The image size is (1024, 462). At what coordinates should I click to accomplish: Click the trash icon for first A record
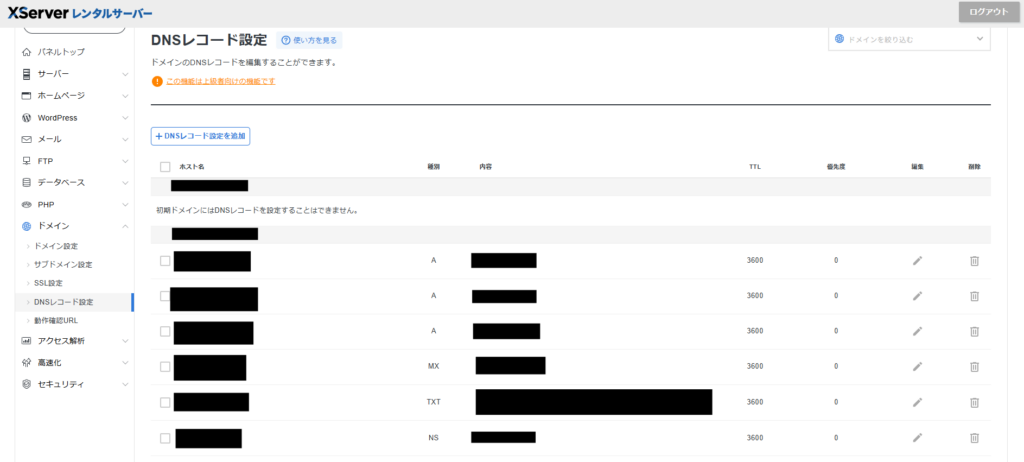[x=974, y=261]
